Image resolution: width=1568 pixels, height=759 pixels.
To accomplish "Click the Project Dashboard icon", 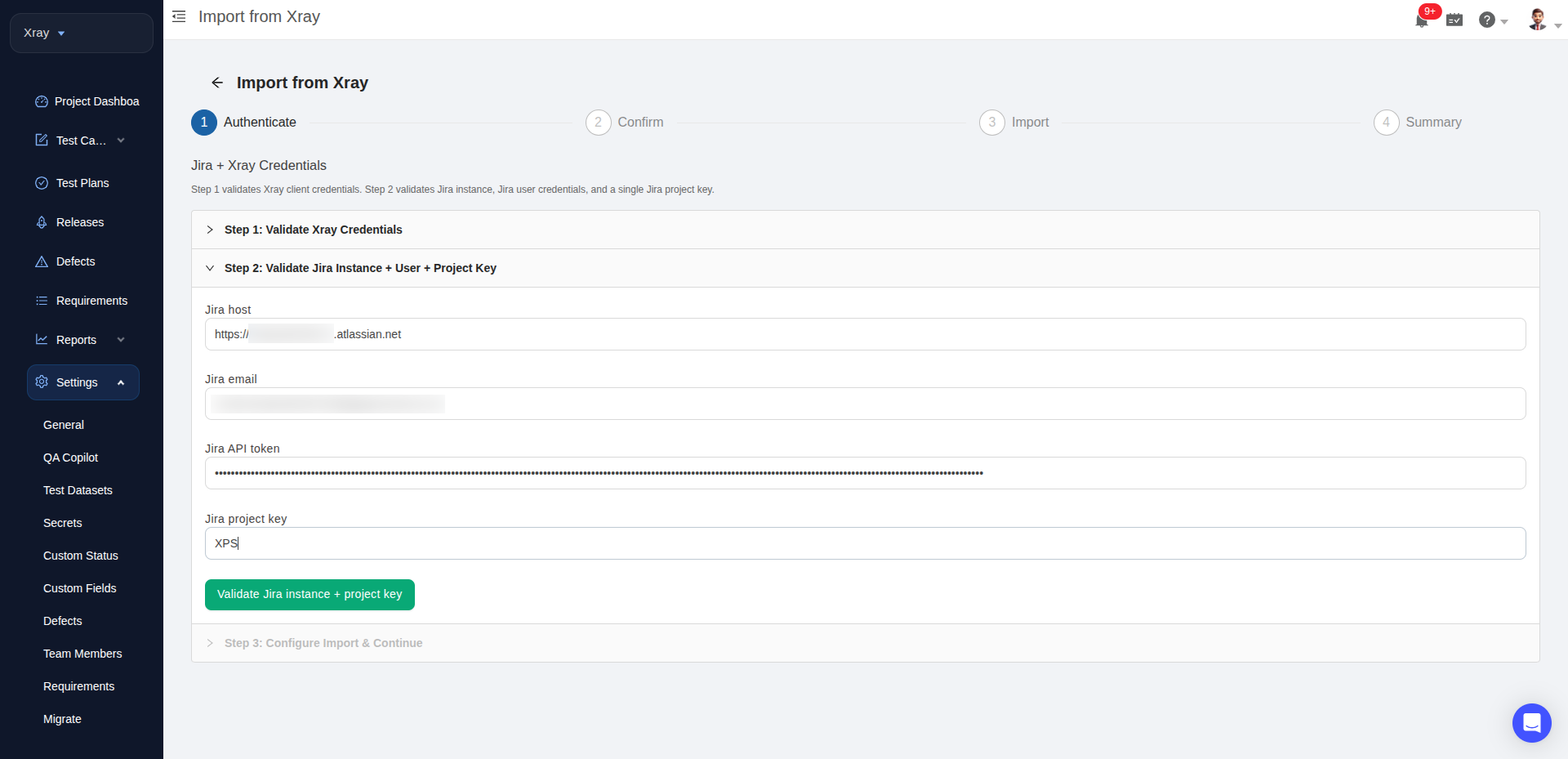I will coord(42,101).
